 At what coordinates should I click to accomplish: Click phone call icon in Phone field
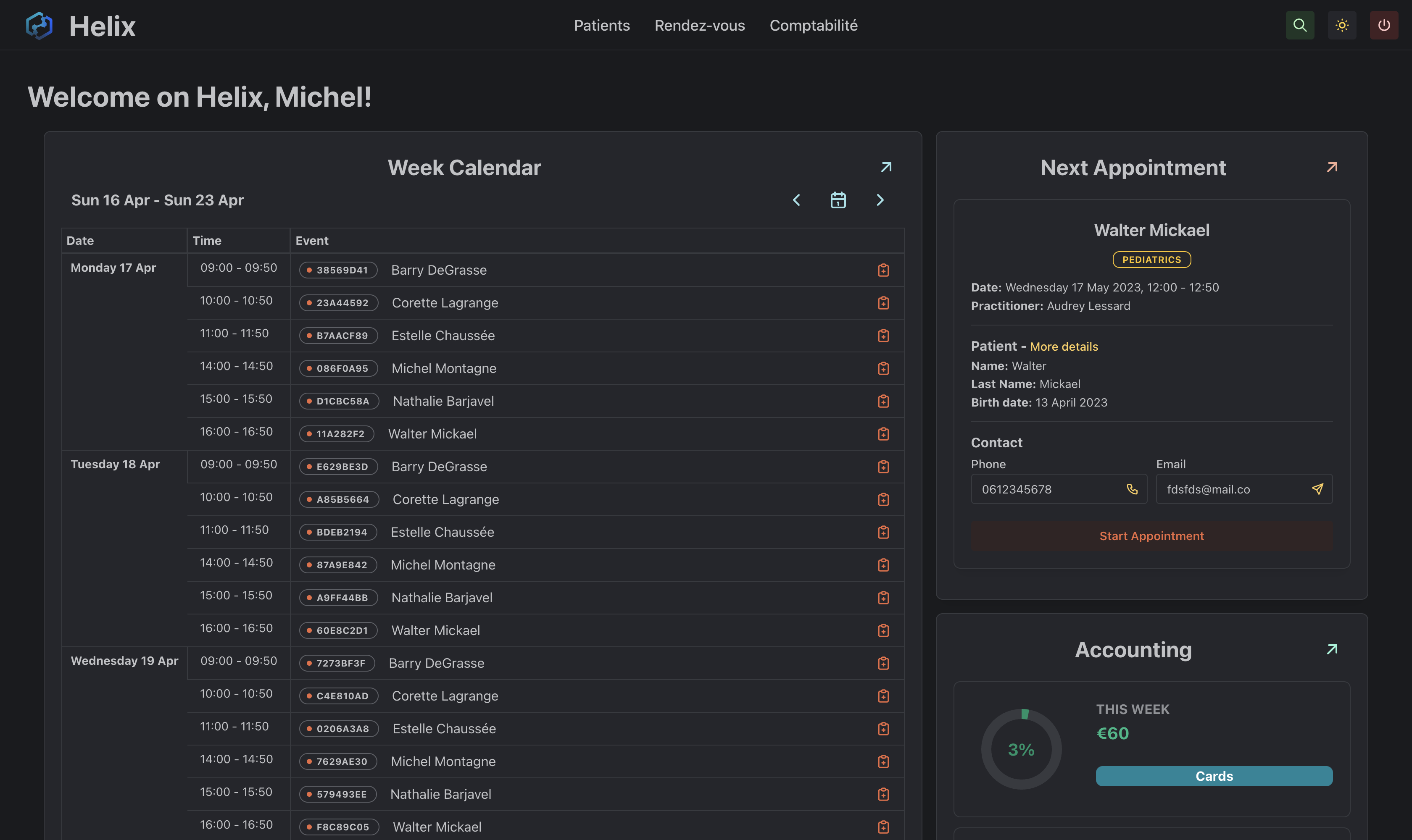1132,489
